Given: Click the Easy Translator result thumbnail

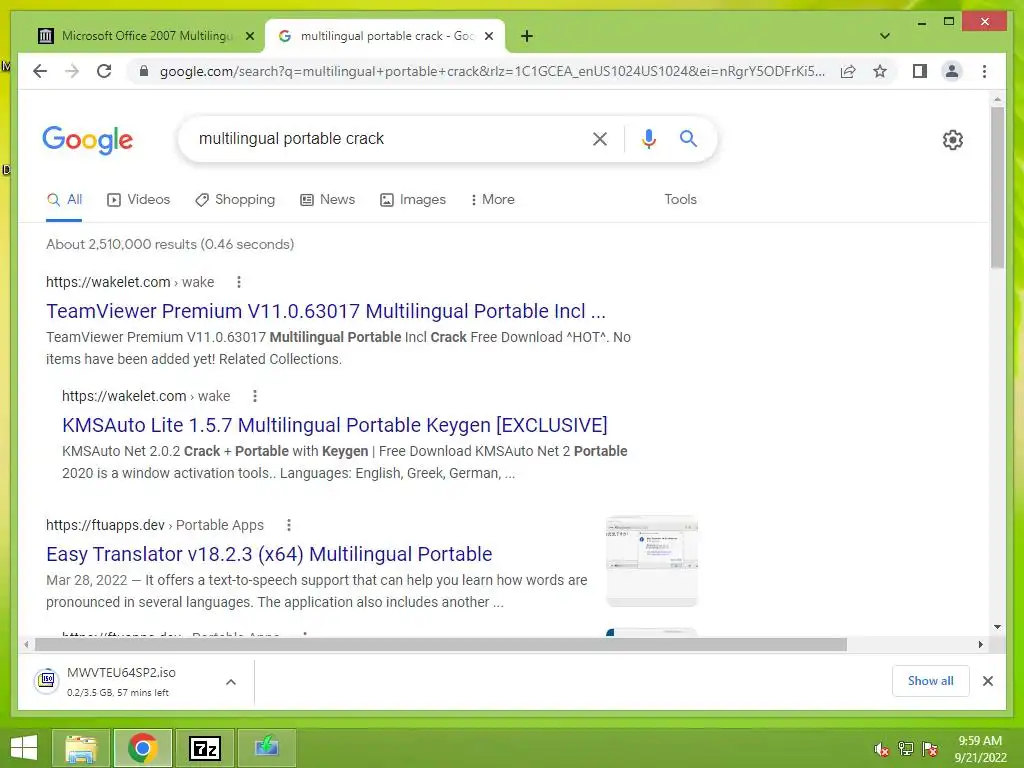Looking at the screenshot, I should 652,562.
